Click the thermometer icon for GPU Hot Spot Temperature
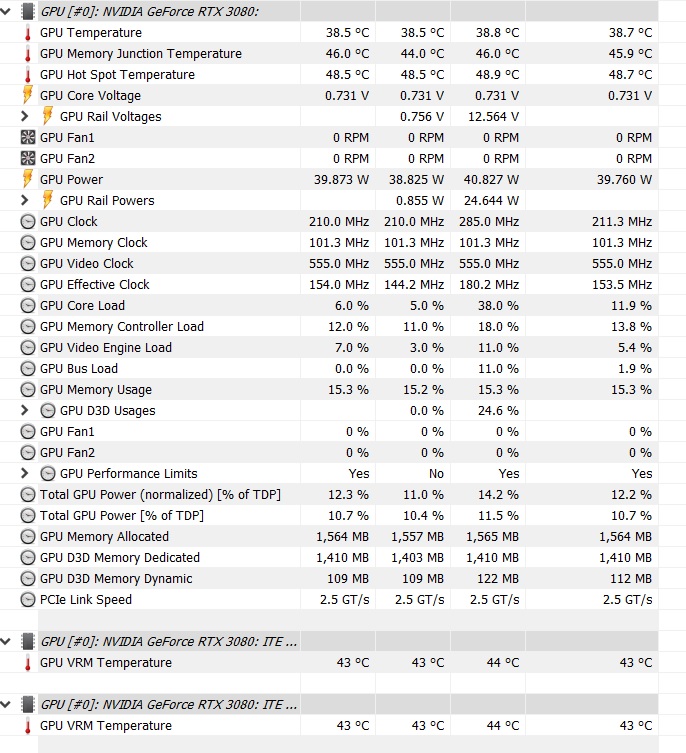686x753 pixels. (x=27, y=75)
